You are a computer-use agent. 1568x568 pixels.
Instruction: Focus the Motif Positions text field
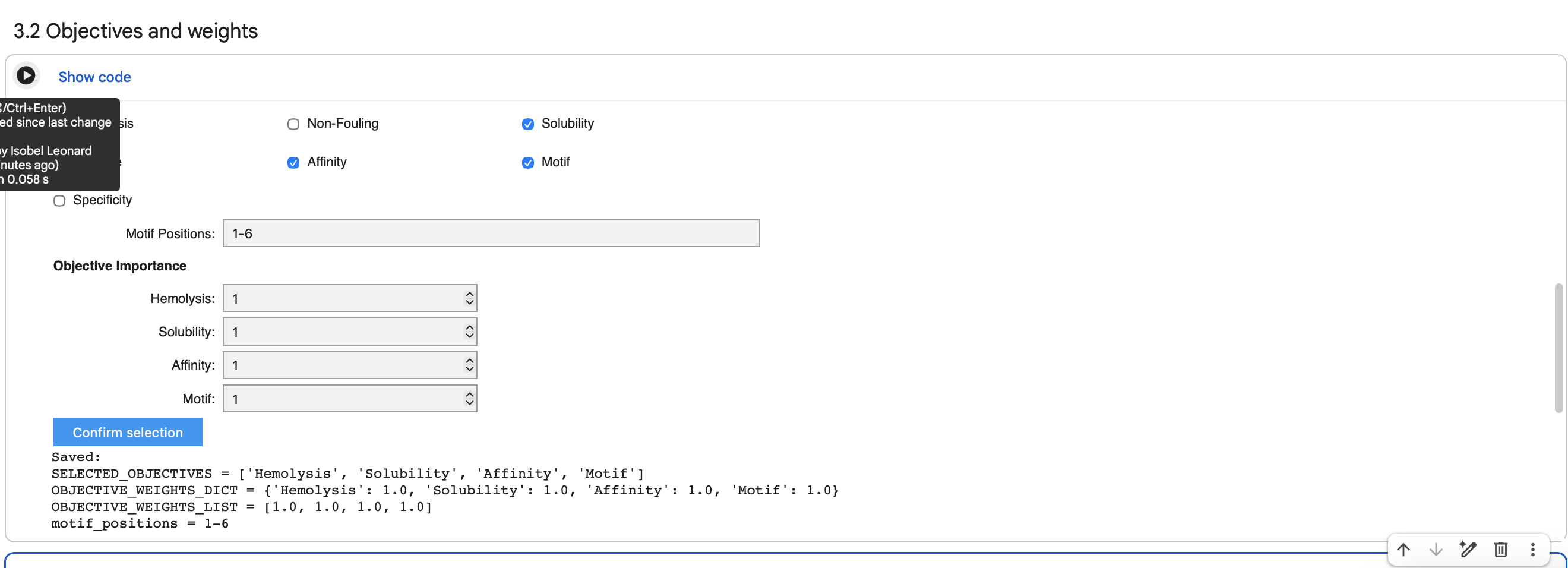tap(491, 233)
